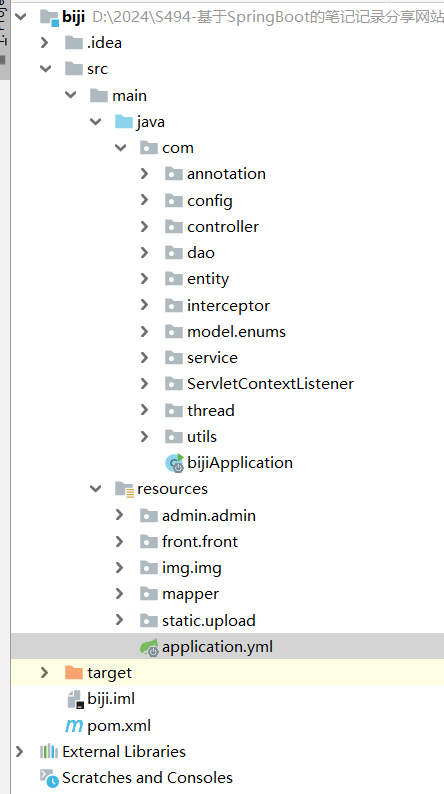Viewport: 444px width, 794px height.
Task: Expand the External Libraries node
Action: point(20,751)
